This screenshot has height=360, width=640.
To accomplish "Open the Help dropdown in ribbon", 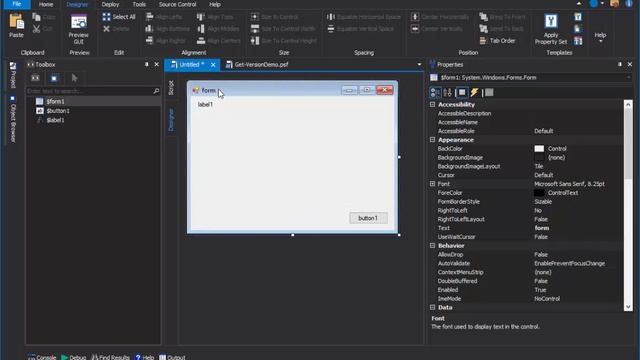I will pyautogui.click(x=600, y=37).
